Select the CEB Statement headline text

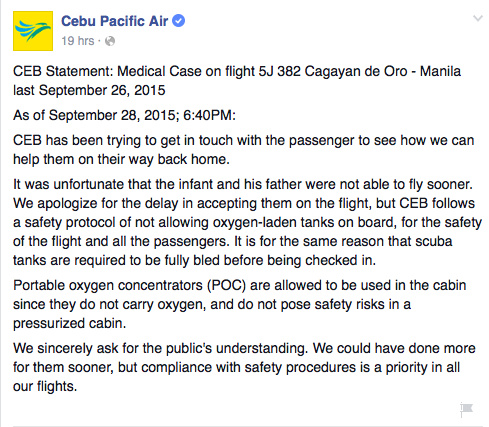pos(237,81)
